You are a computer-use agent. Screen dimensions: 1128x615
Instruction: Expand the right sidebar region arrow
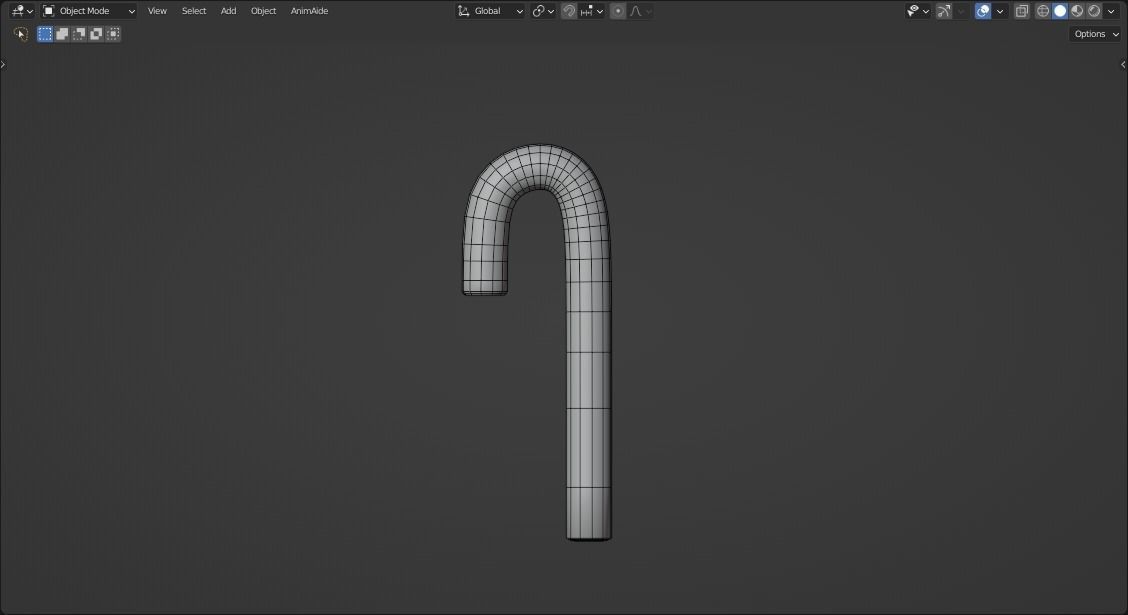[1124, 64]
